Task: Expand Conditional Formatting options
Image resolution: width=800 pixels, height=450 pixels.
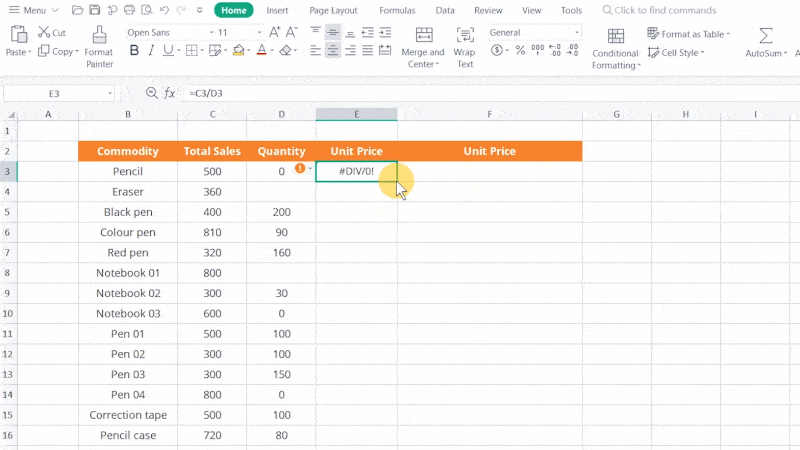Action: pyautogui.click(x=639, y=65)
